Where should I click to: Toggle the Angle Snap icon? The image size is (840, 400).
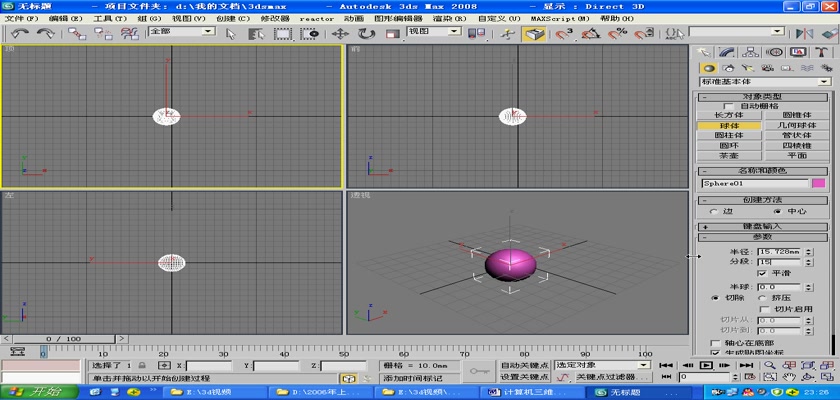(591, 34)
